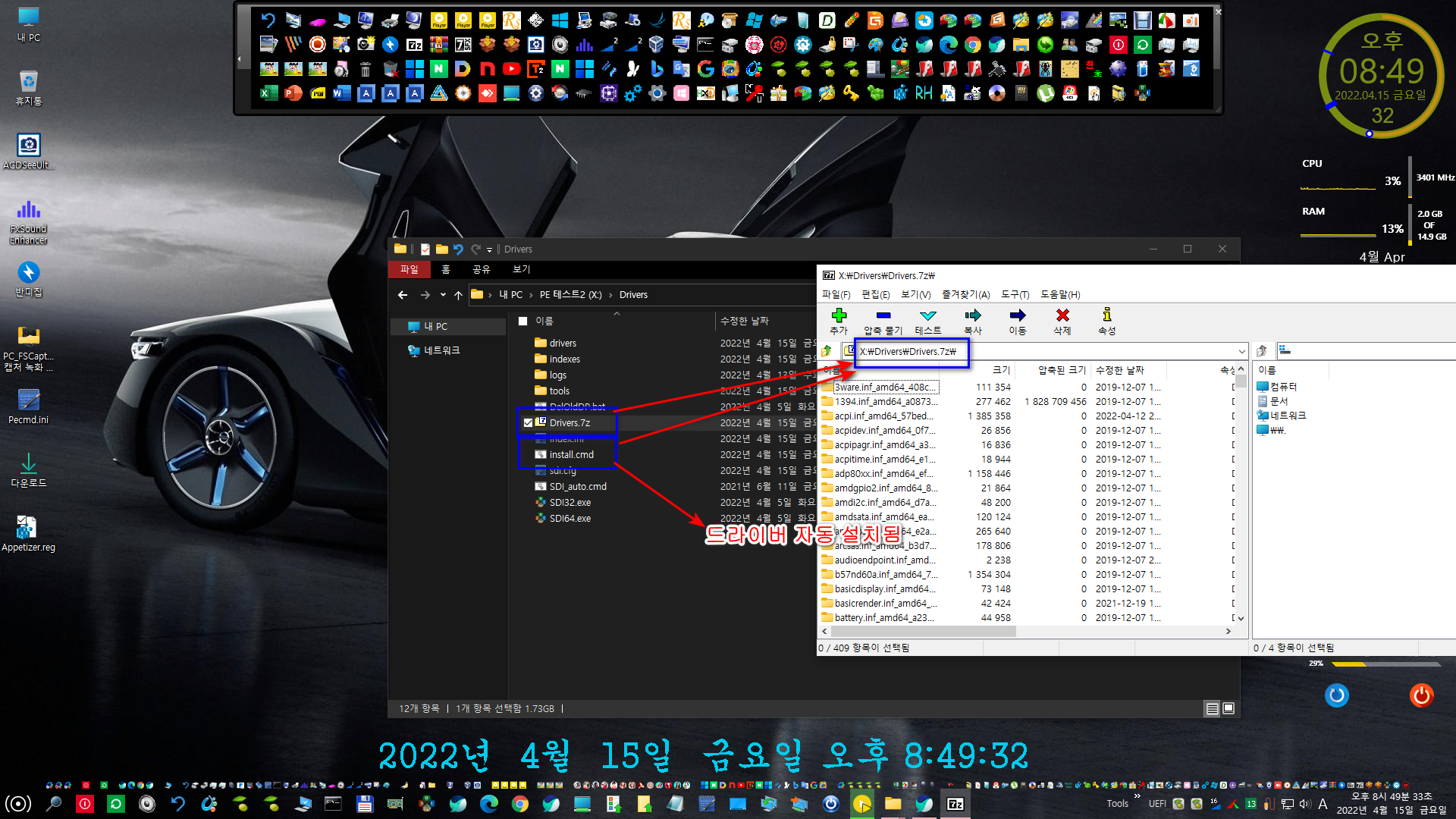The width and height of the screenshot is (1456, 819).
Task: Open Google G icon in the top dock
Action: [706, 70]
